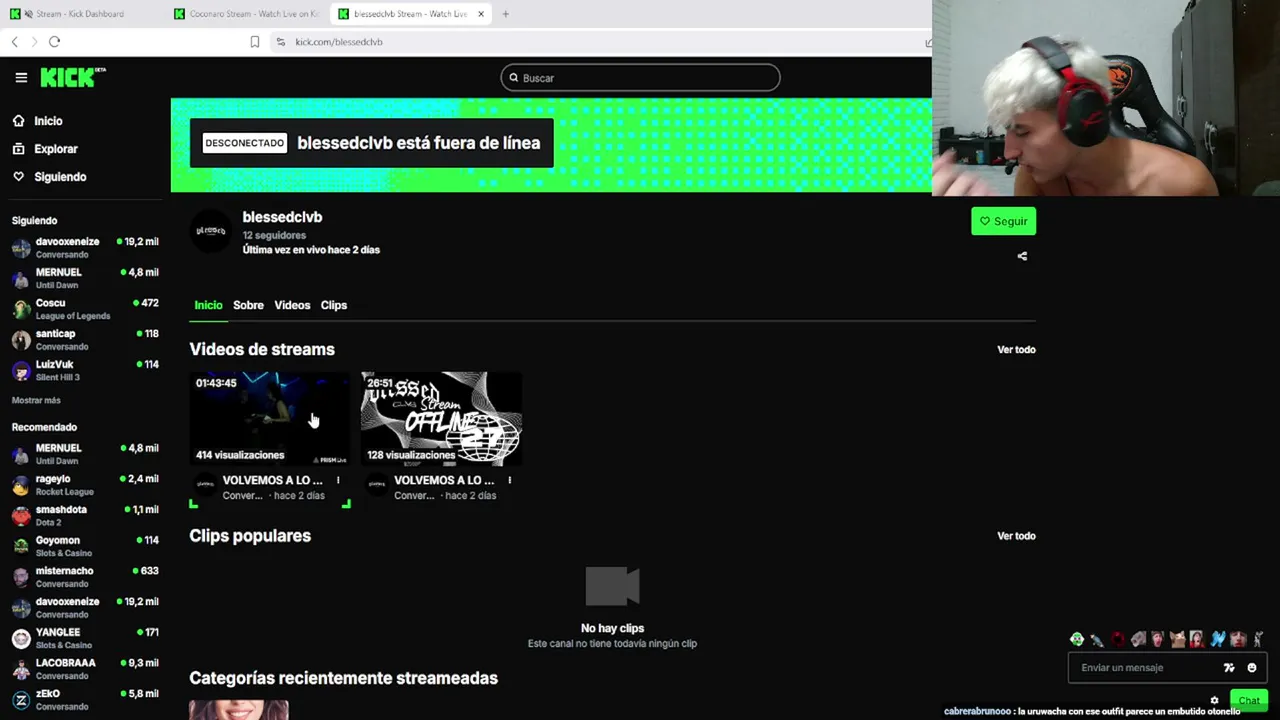Click the '12 seguidores' follower count text
Viewport: 1280px width, 720px height.
(x=274, y=236)
